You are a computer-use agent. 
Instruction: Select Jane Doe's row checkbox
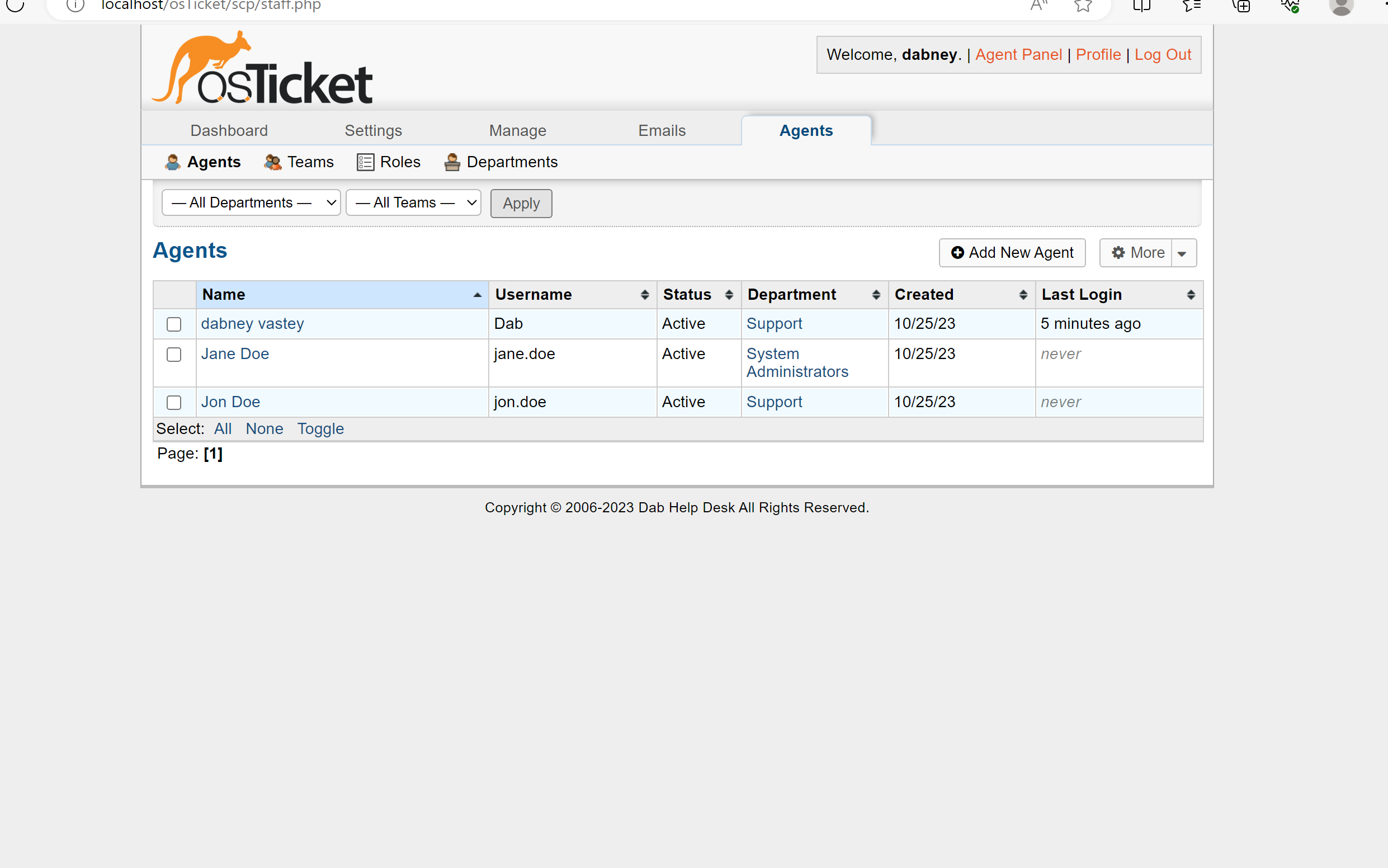tap(174, 355)
